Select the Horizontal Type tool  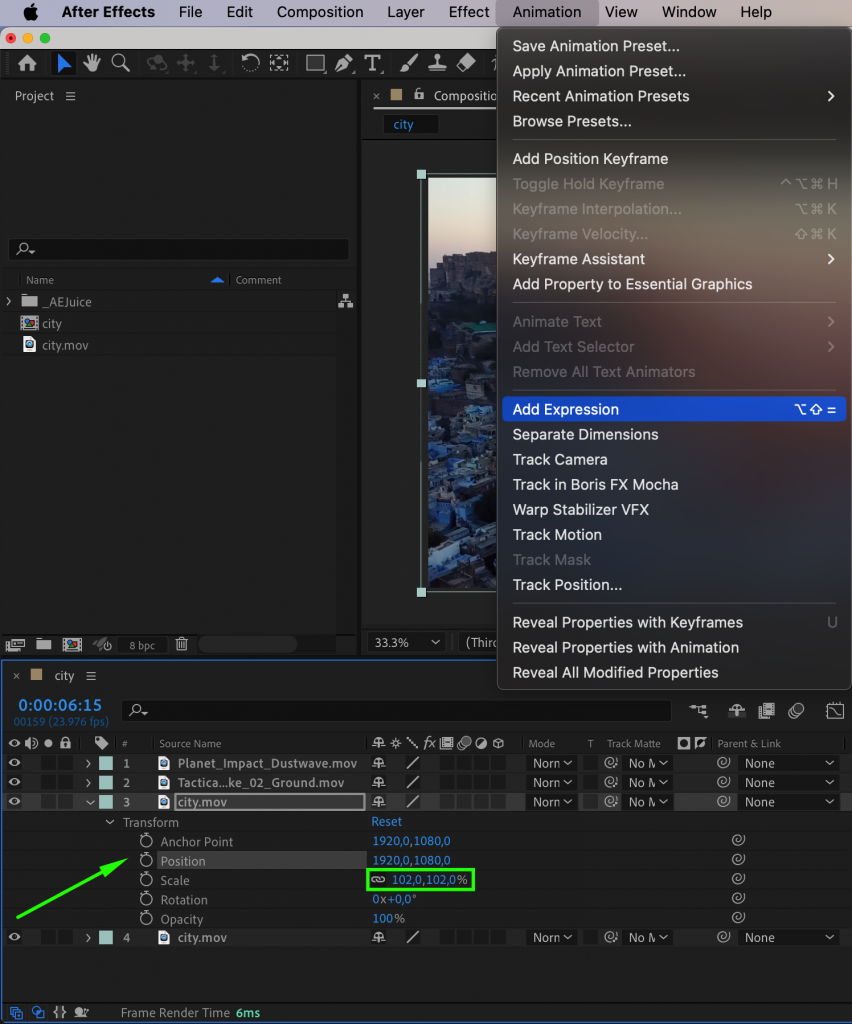(373, 63)
